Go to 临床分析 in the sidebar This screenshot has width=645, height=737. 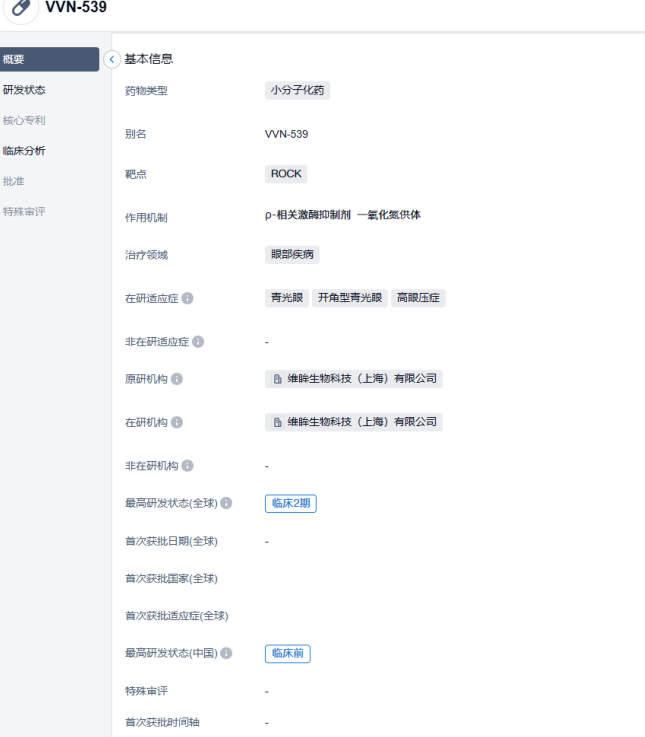(x=24, y=151)
